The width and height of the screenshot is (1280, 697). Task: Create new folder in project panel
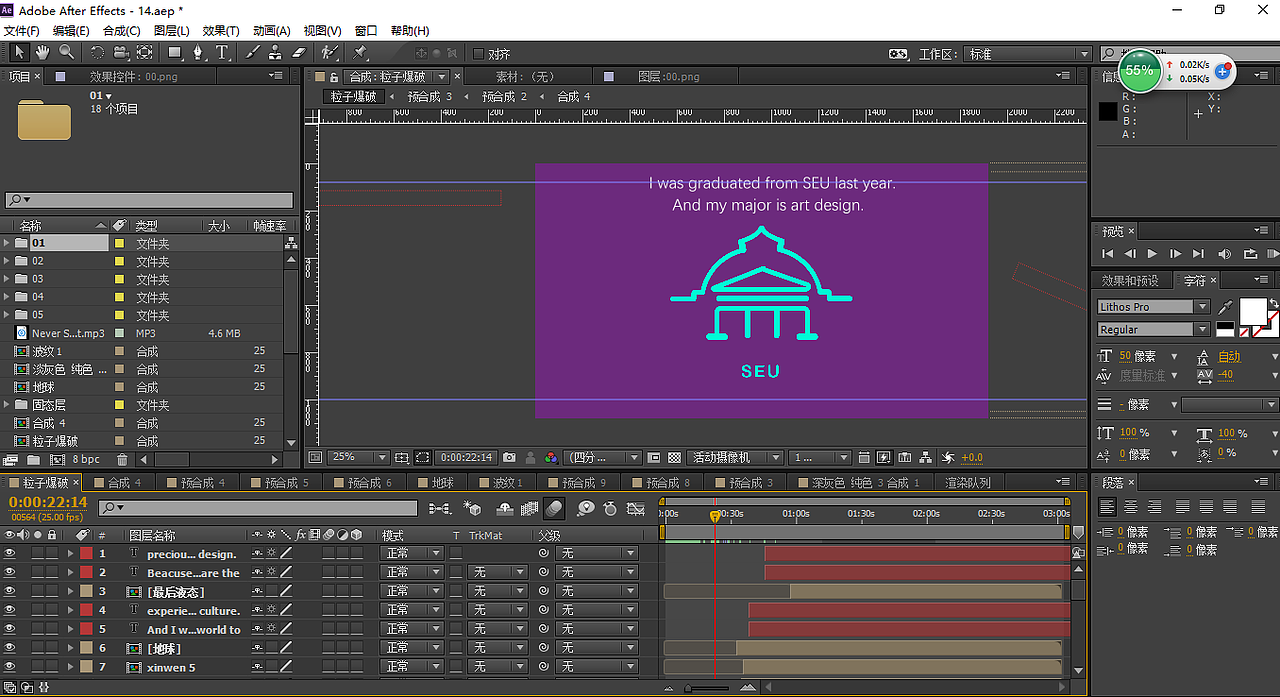tap(33, 459)
